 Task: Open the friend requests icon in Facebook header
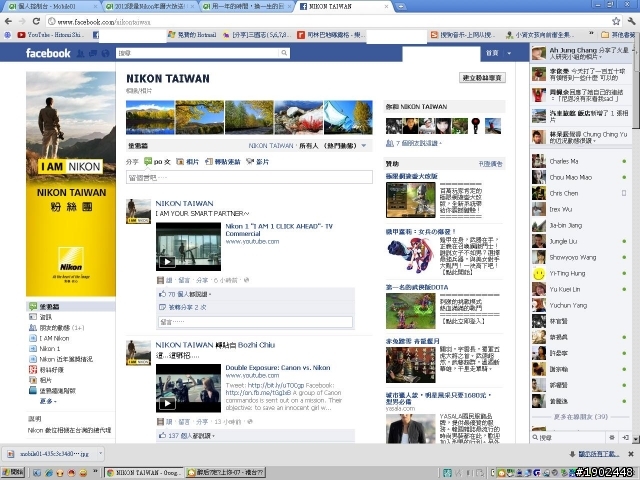80,53
